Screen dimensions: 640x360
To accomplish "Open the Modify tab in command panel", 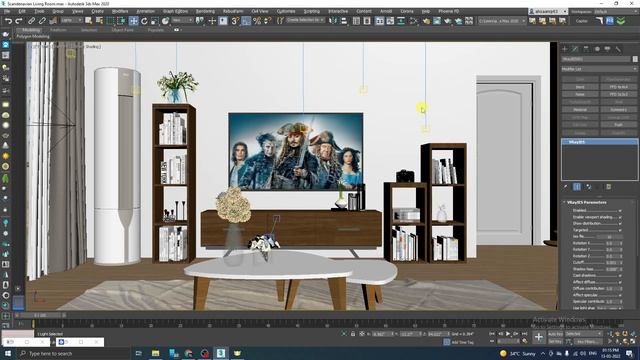I will click(x=576, y=49).
